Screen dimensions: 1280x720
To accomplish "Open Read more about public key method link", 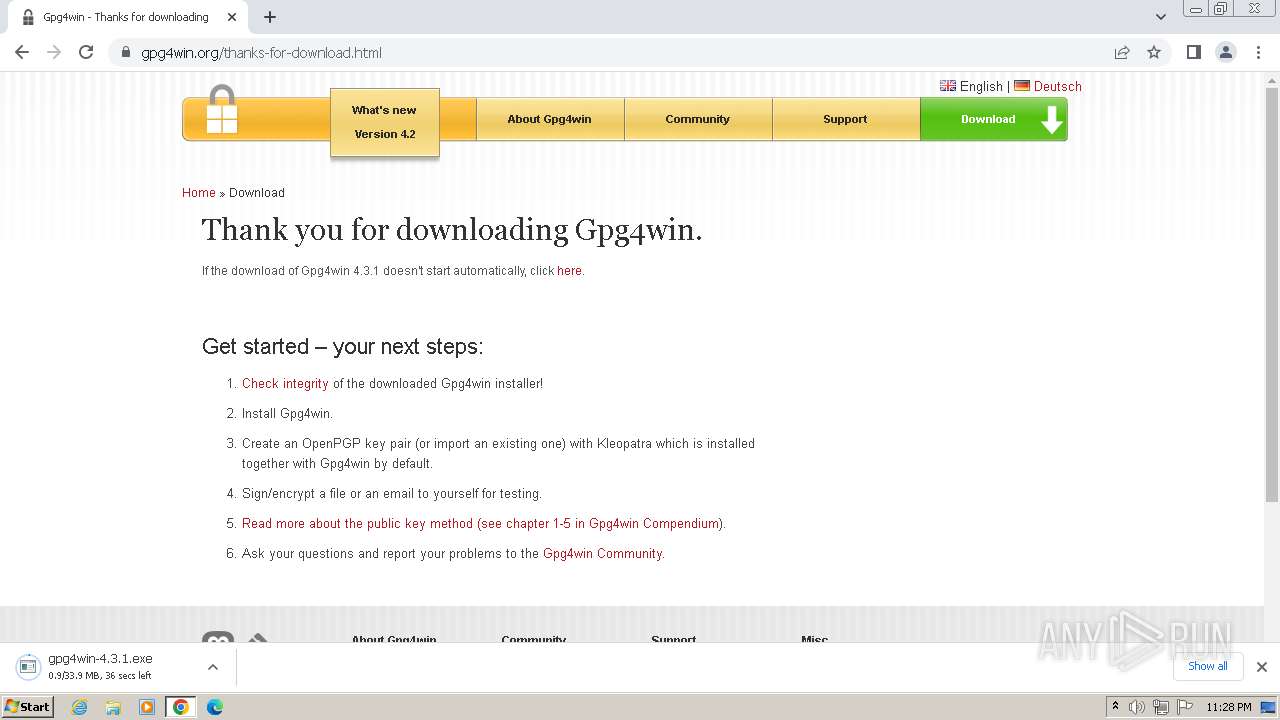I will [x=482, y=524].
